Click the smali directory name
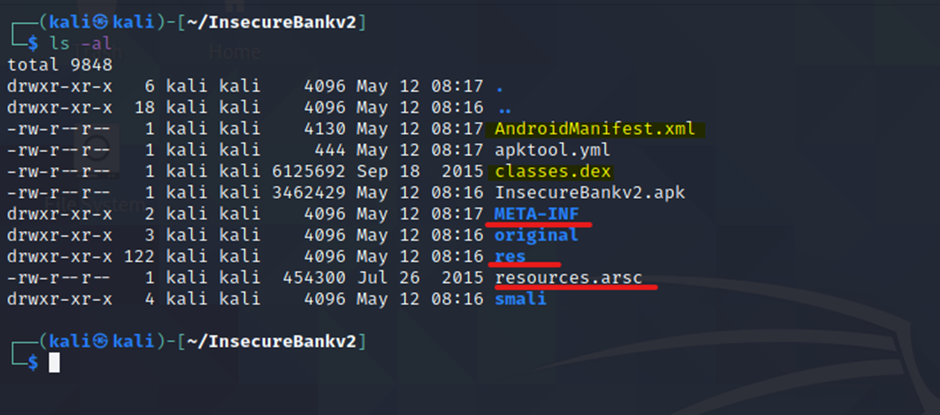Screen dimensions: 940x415 (x=520, y=298)
